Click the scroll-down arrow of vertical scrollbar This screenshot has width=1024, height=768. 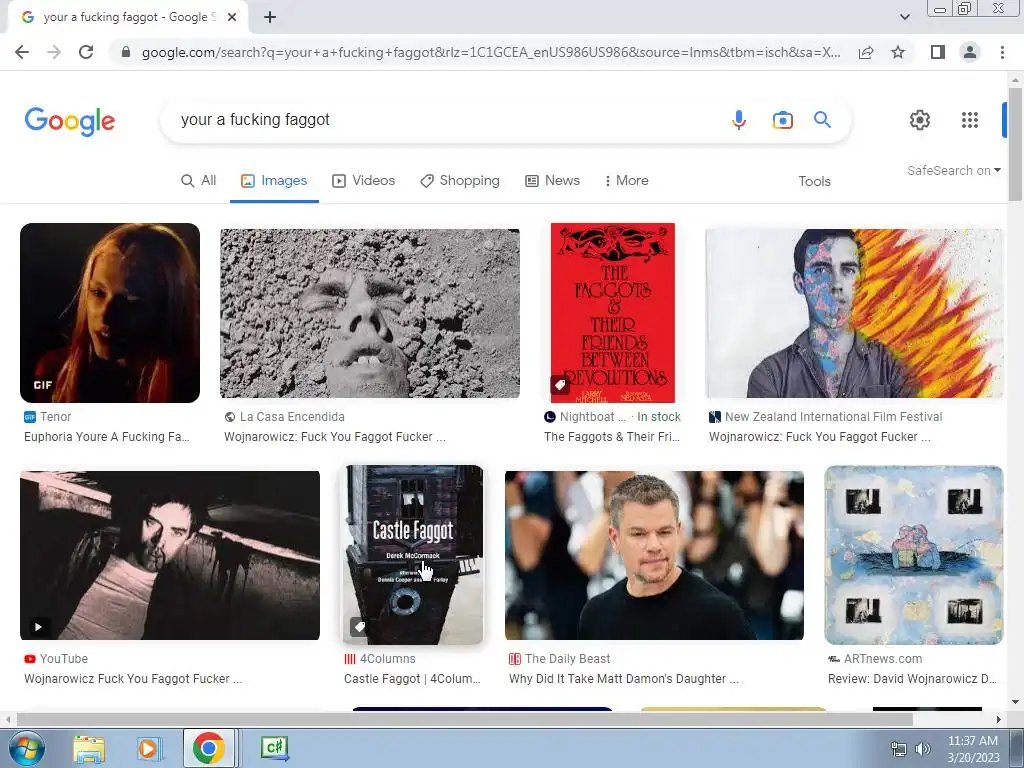point(1015,703)
